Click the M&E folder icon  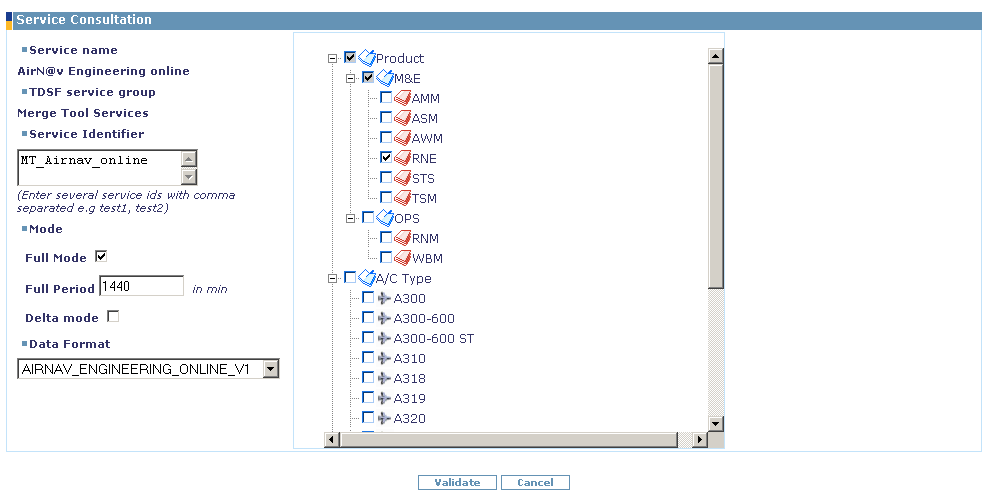(385, 78)
